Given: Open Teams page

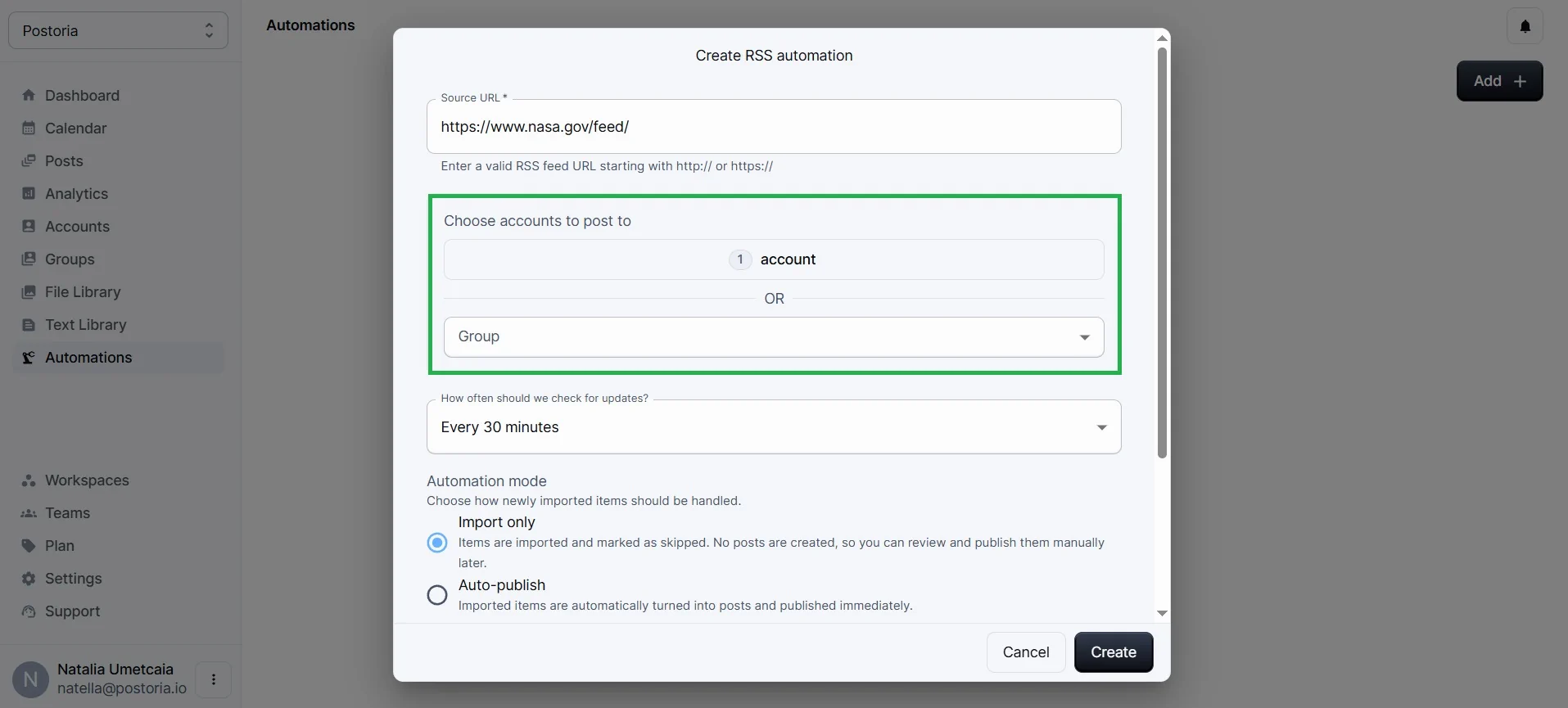Looking at the screenshot, I should click(x=119, y=513).
